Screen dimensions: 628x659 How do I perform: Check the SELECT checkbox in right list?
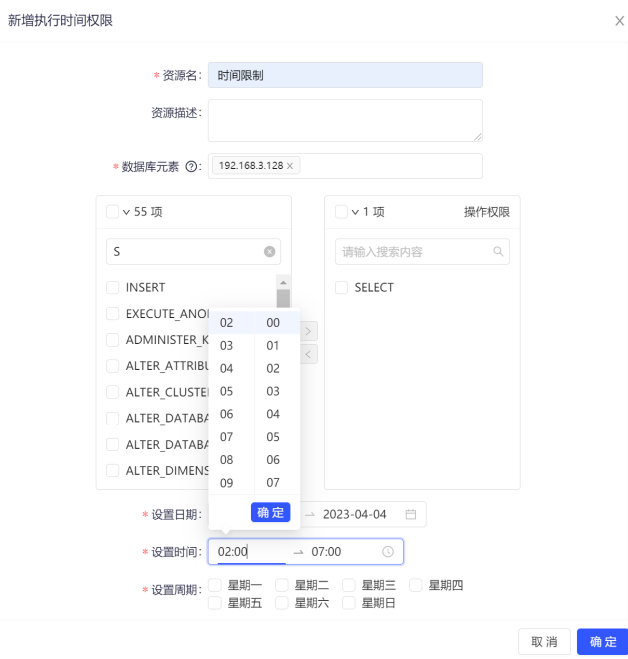[341, 287]
